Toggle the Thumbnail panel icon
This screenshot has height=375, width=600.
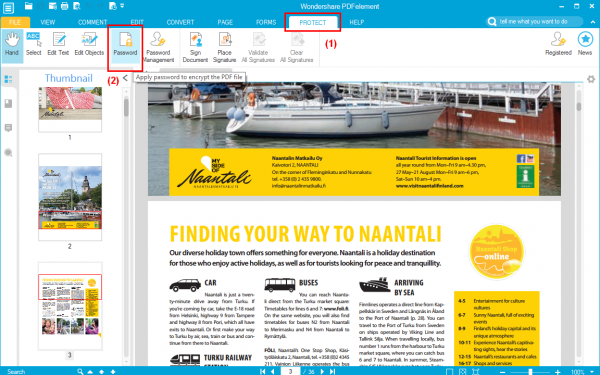8,79
